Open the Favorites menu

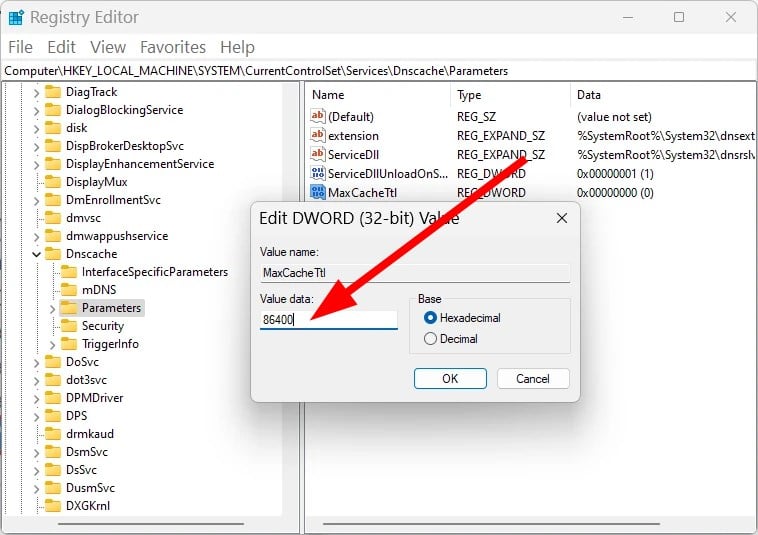[x=173, y=47]
